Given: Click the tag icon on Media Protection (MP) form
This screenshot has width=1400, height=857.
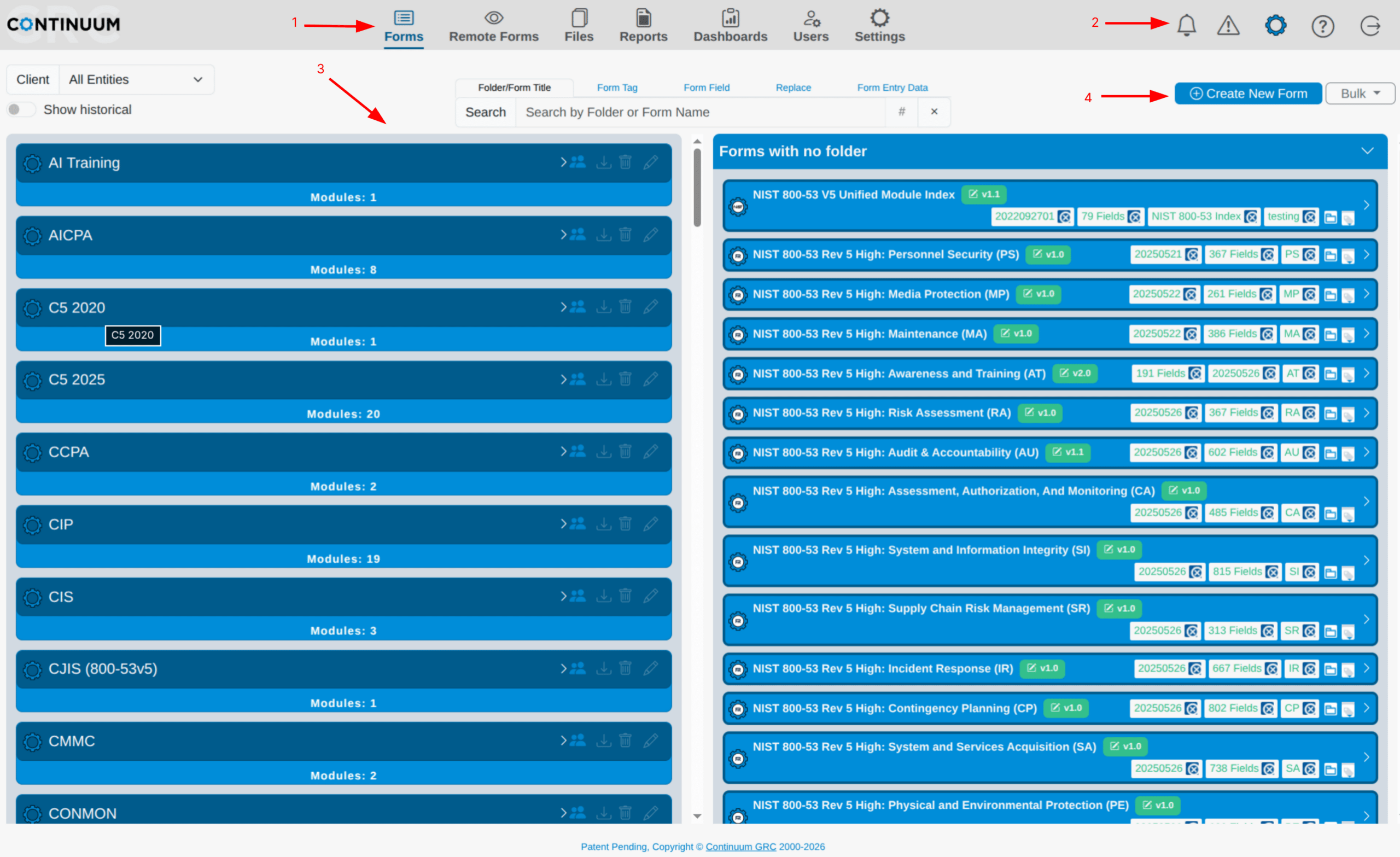Looking at the screenshot, I should click(x=1347, y=296).
